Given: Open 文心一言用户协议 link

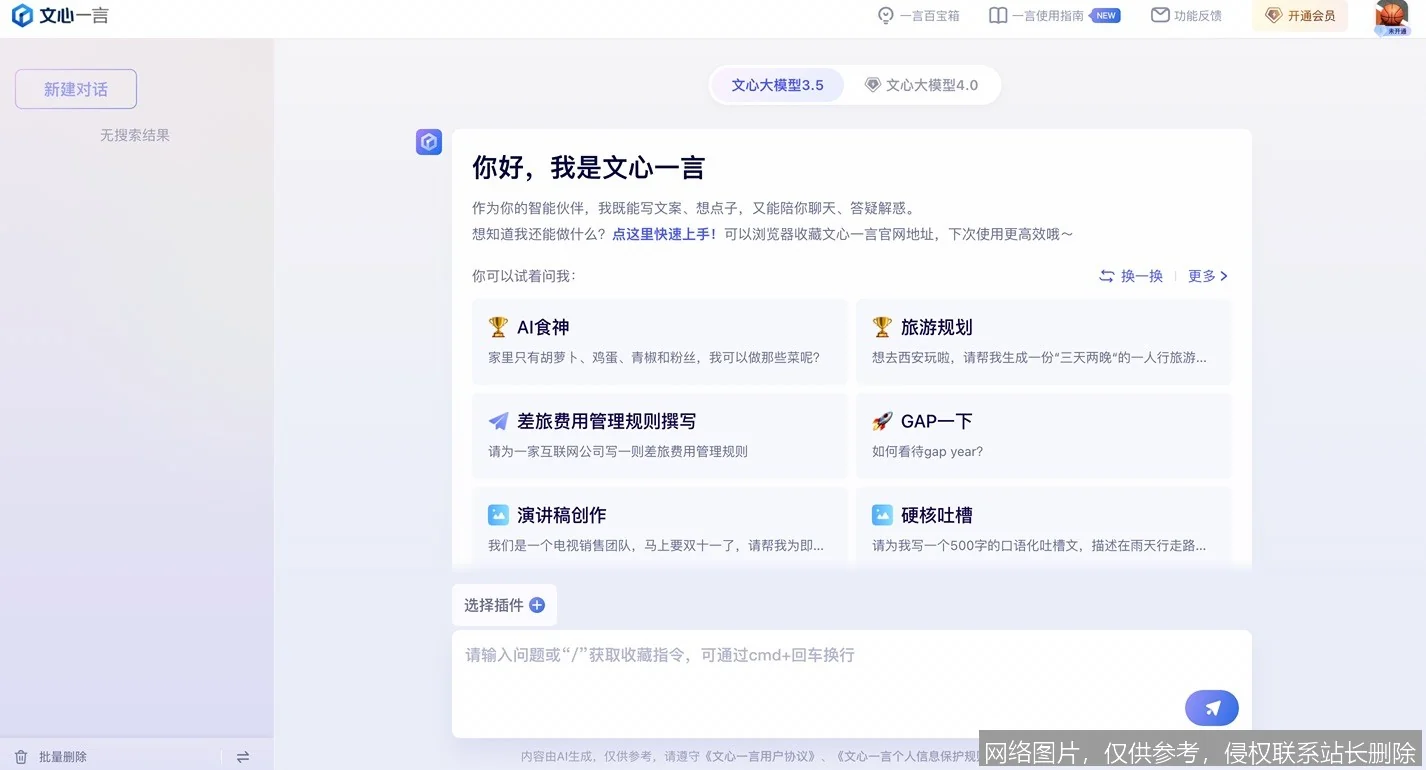Looking at the screenshot, I should pos(761,756).
